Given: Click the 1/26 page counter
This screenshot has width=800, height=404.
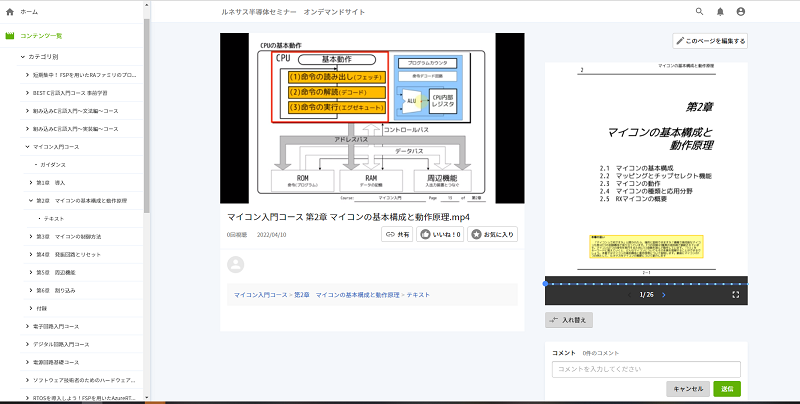Looking at the screenshot, I should click(646, 295).
